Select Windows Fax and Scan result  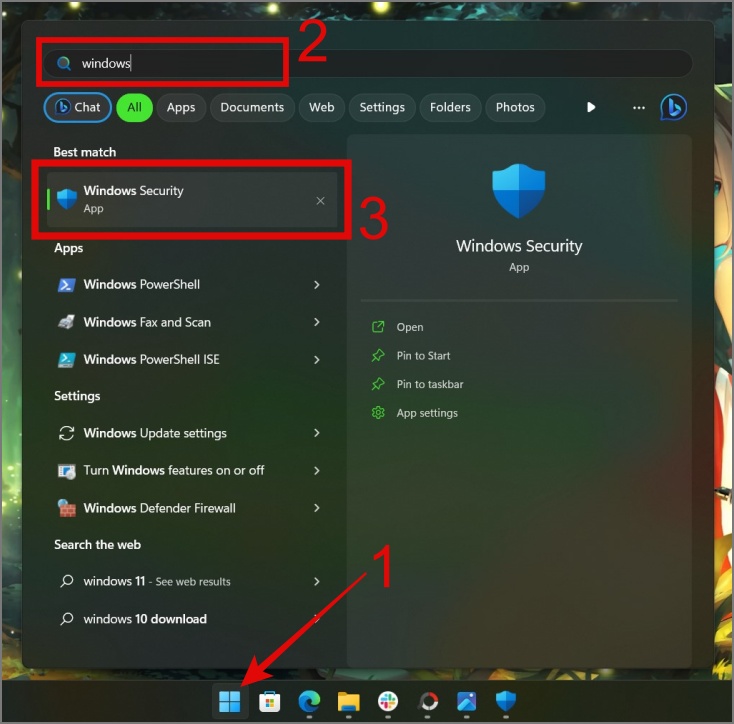click(192, 322)
